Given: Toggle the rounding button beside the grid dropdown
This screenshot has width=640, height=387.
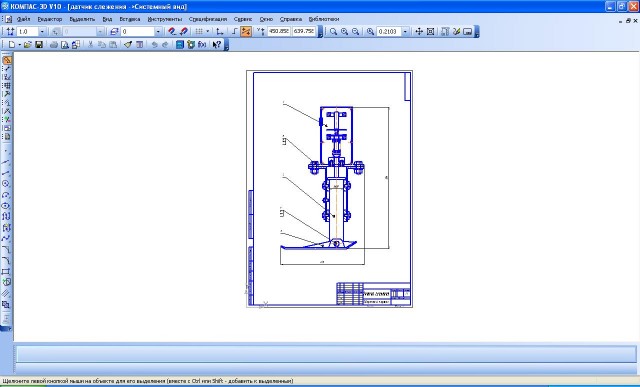Looking at the screenshot, I should [x=234, y=31].
